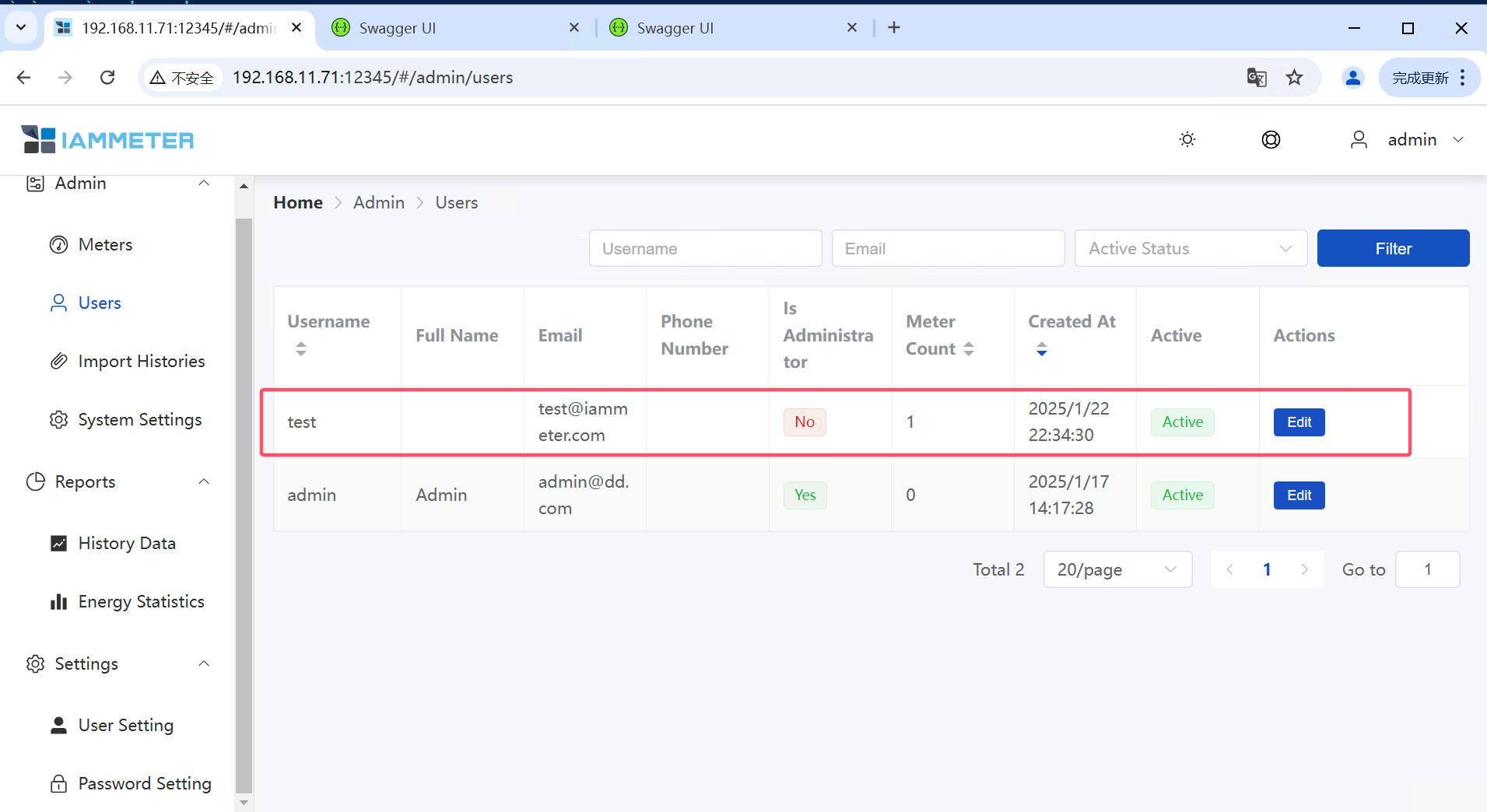The image size is (1487, 812).
Task: Click the sidebar vertical scrollbar
Action: point(244,504)
